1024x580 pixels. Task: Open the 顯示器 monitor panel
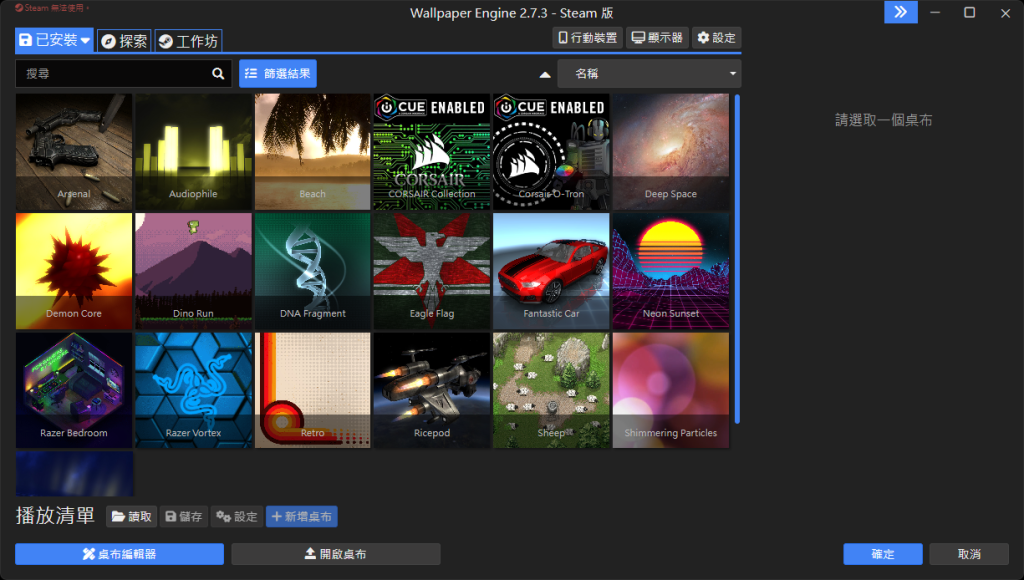point(657,38)
